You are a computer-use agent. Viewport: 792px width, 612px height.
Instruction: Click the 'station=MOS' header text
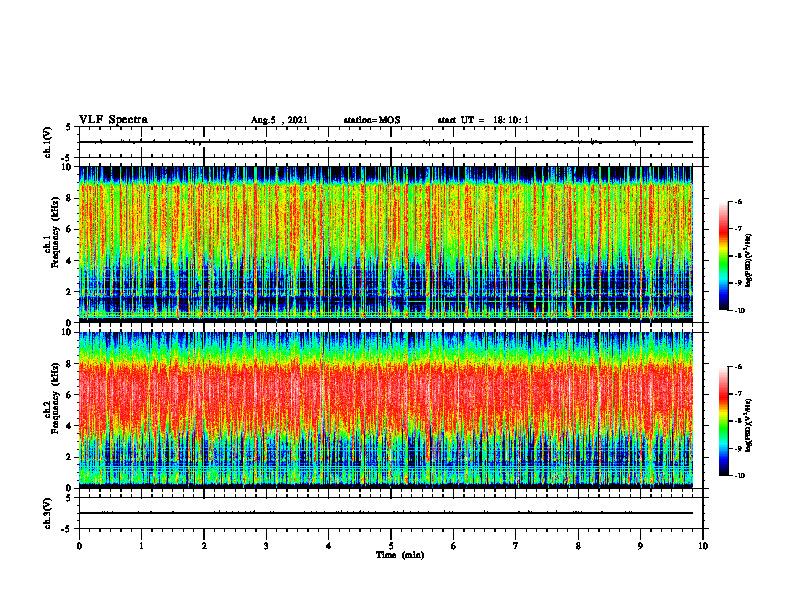click(x=372, y=120)
